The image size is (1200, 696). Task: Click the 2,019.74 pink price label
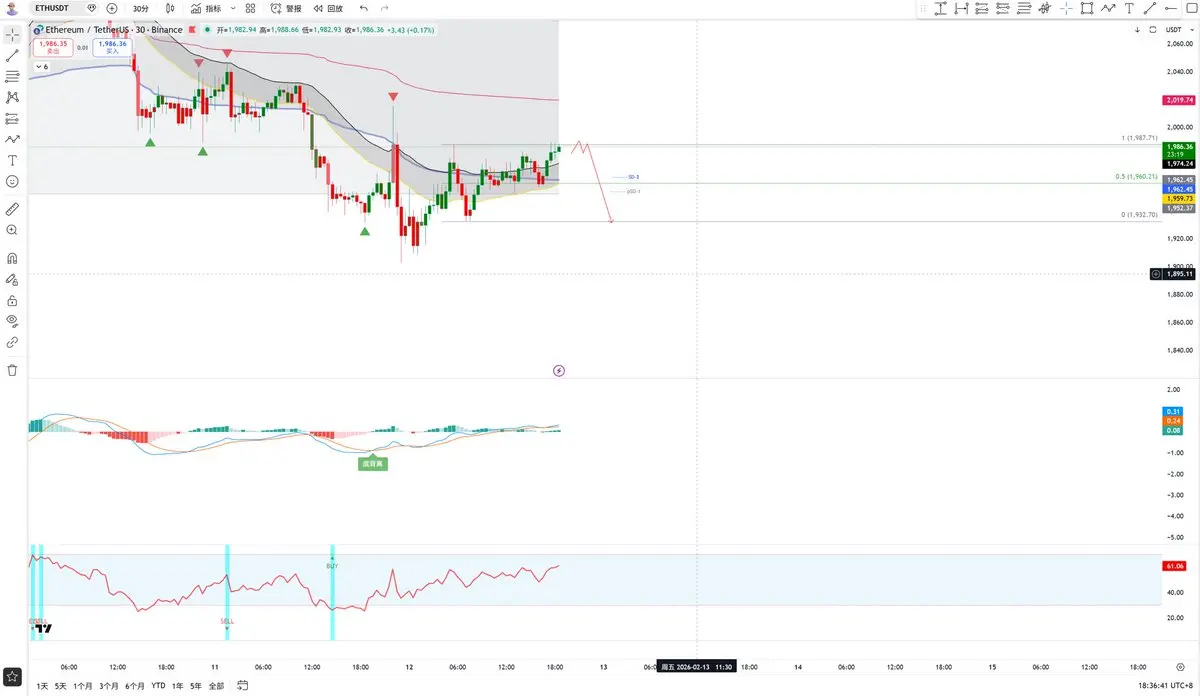[1178, 101]
